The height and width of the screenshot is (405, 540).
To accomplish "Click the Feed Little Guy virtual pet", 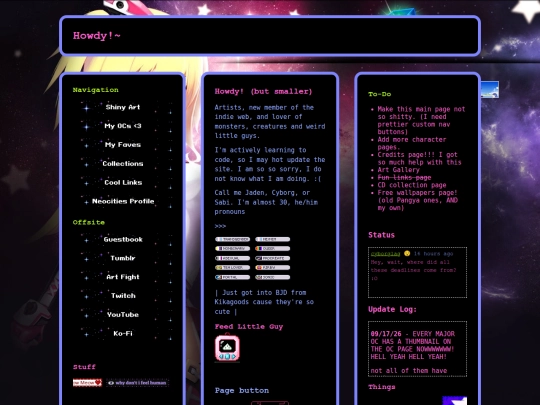I will pyautogui.click(x=227, y=348).
